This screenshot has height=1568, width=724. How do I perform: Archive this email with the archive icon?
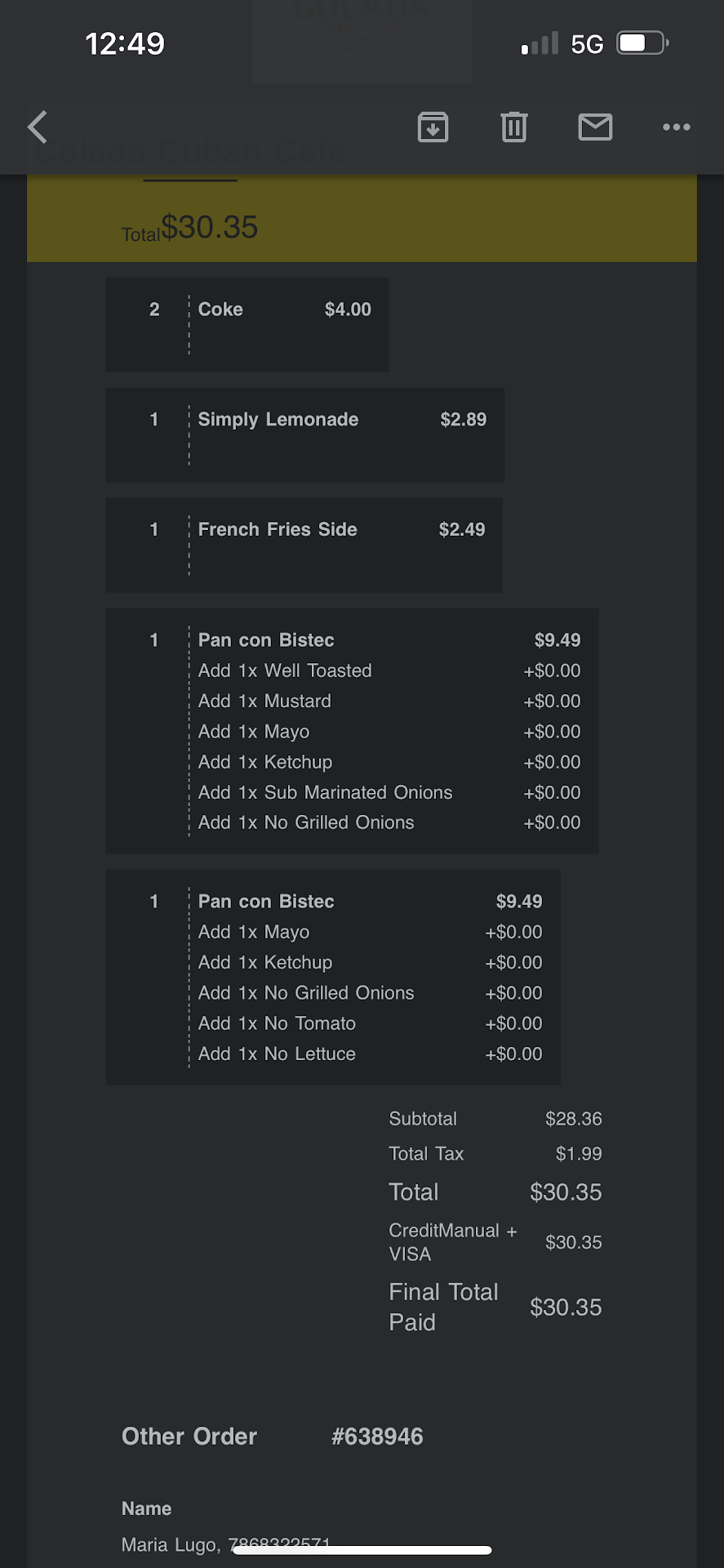tap(433, 127)
